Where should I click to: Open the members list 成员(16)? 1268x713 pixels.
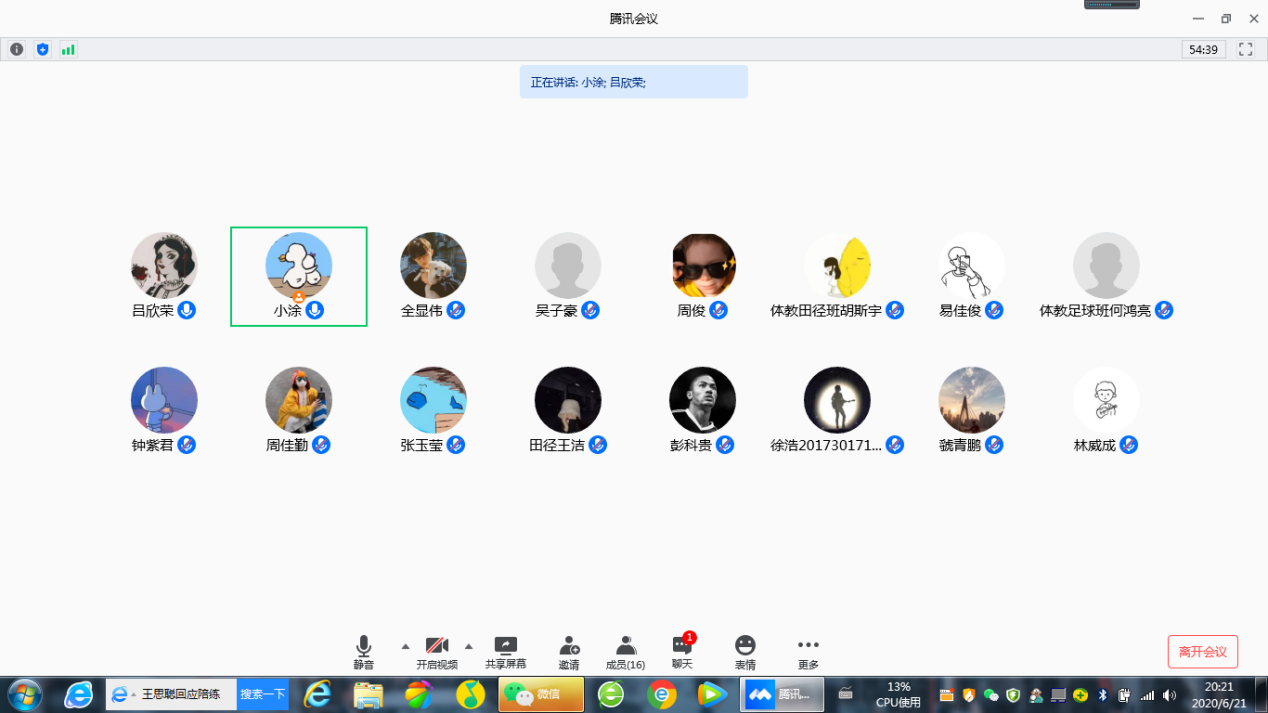click(x=625, y=652)
